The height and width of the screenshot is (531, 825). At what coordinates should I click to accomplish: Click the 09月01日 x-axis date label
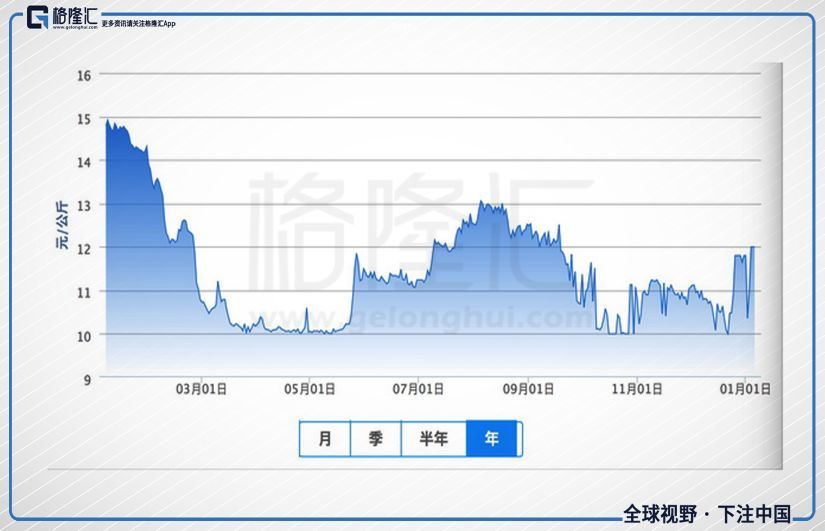(528, 389)
